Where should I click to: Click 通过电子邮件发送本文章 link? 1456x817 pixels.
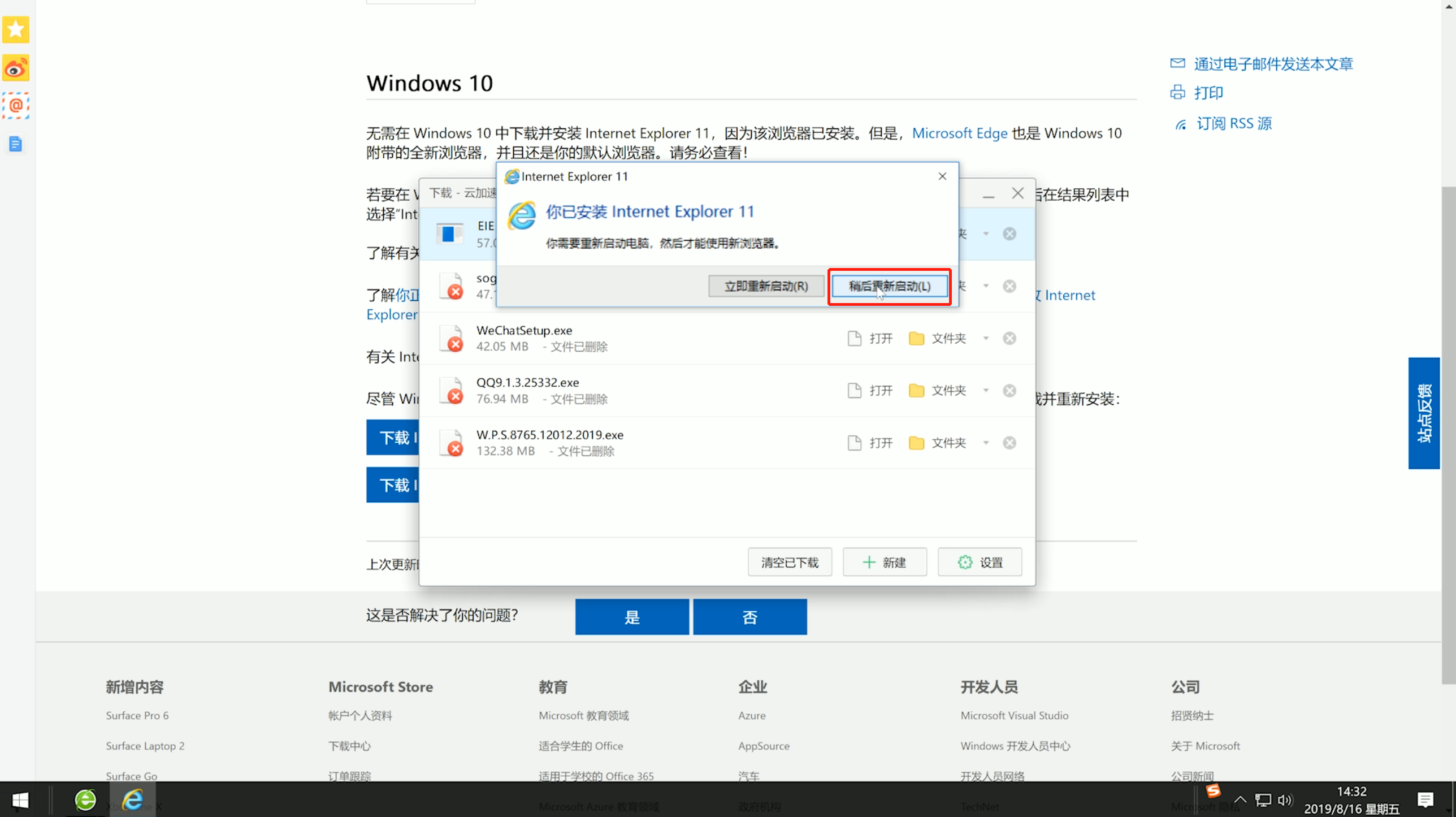(x=1273, y=64)
